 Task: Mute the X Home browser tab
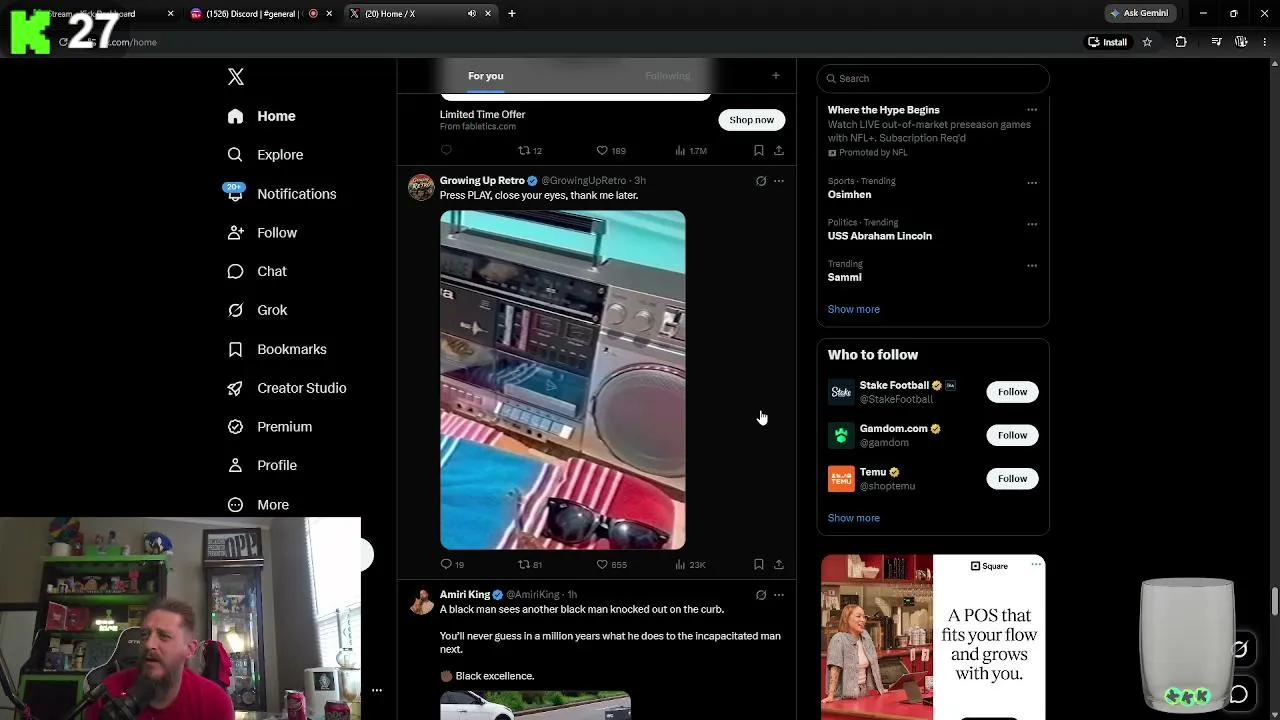point(471,14)
